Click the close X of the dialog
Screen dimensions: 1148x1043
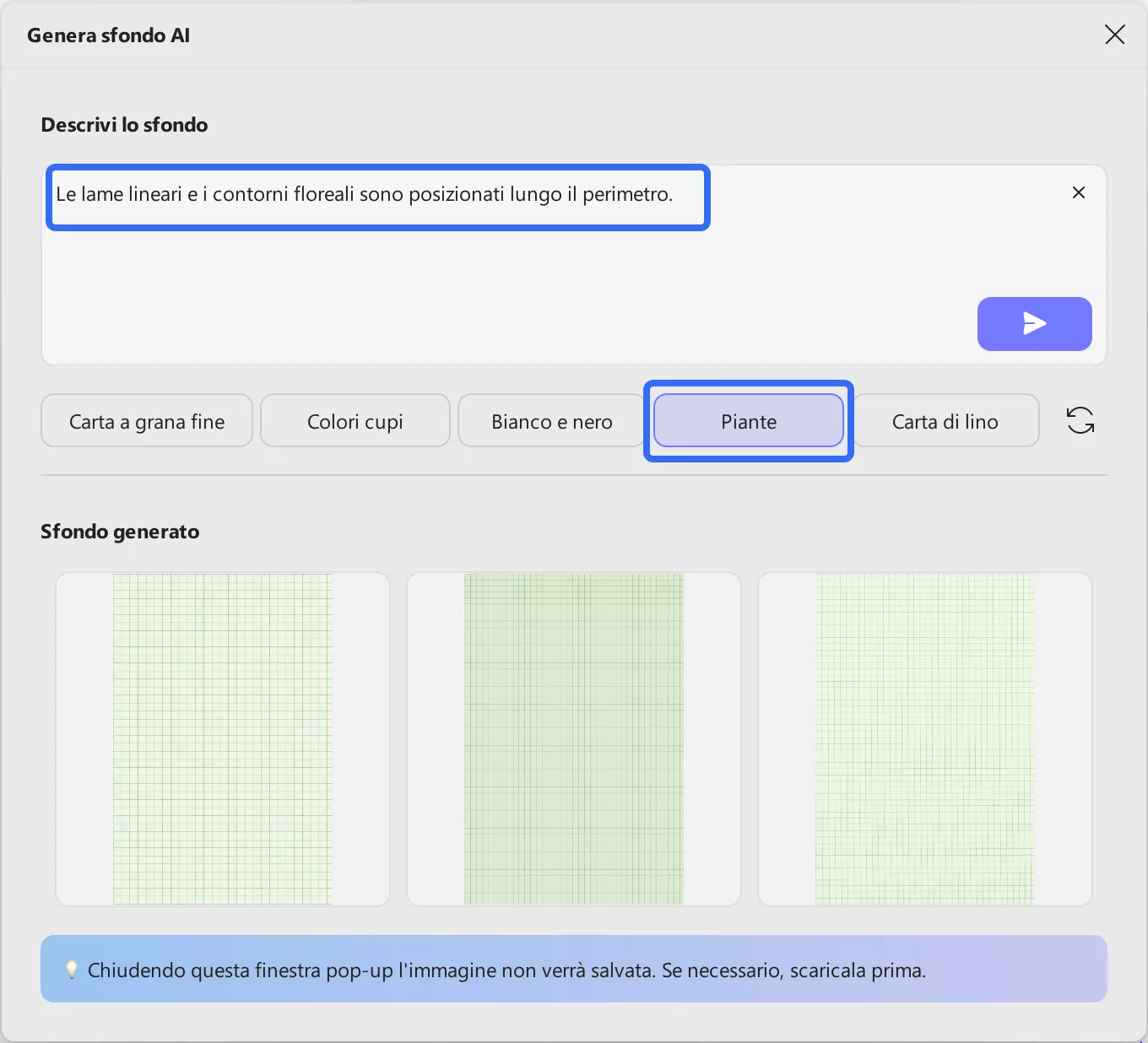[1114, 35]
